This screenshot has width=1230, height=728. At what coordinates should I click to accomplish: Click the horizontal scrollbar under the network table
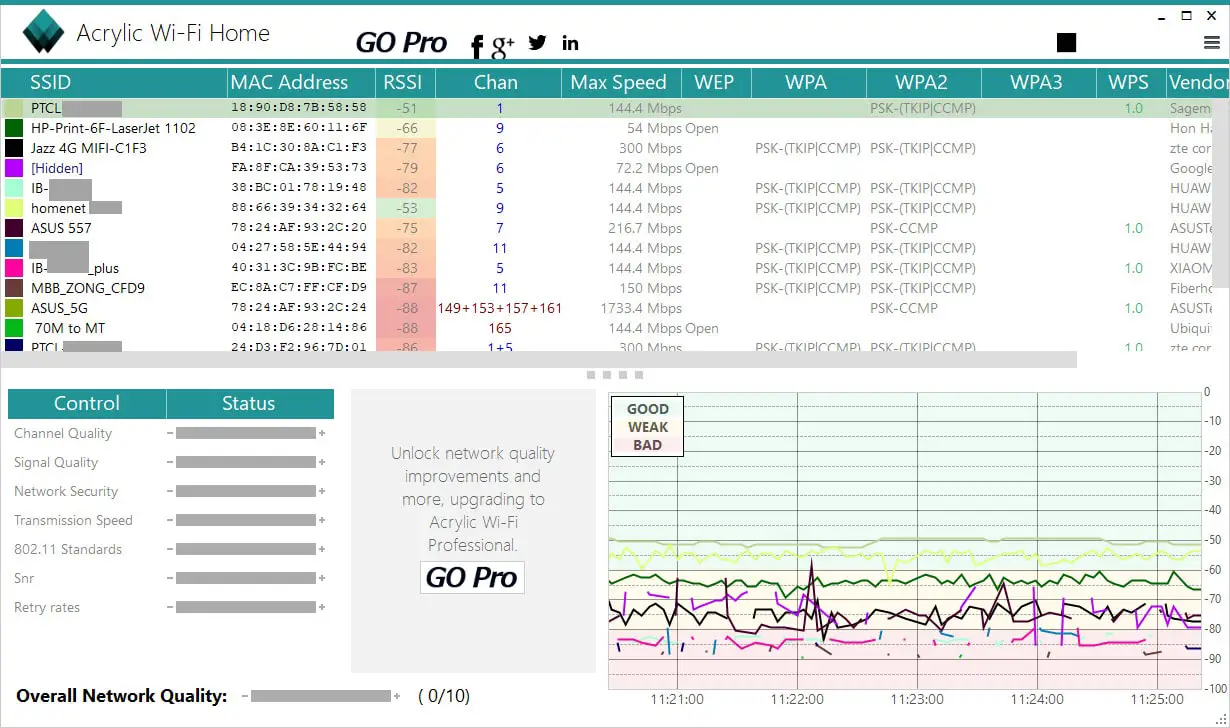point(539,359)
